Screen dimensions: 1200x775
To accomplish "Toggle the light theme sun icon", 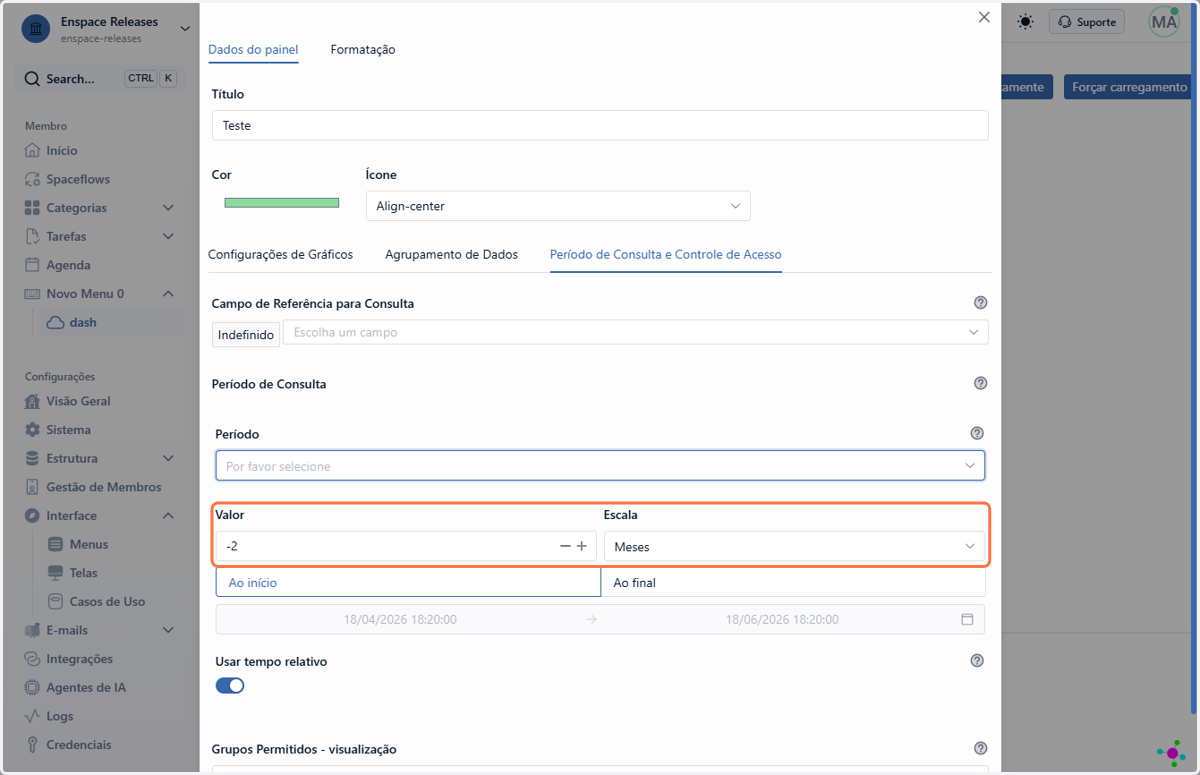I will pyautogui.click(x=1025, y=21).
